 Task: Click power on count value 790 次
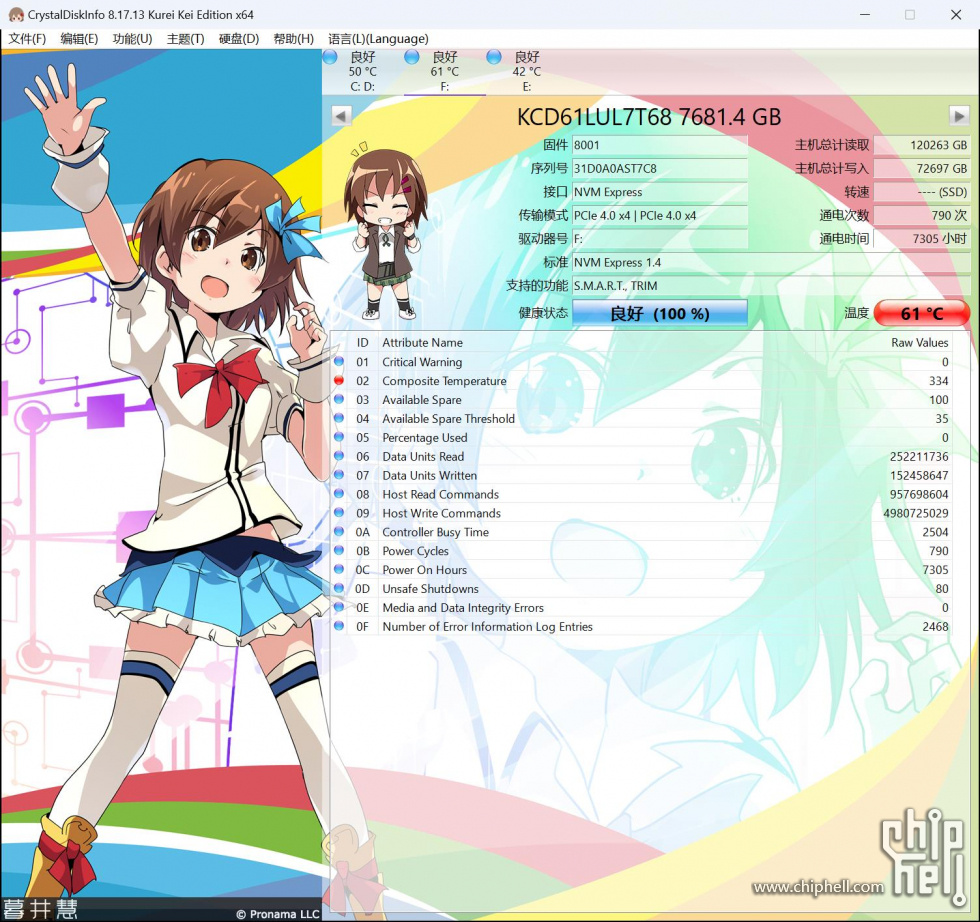pyautogui.click(x=922, y=215)
